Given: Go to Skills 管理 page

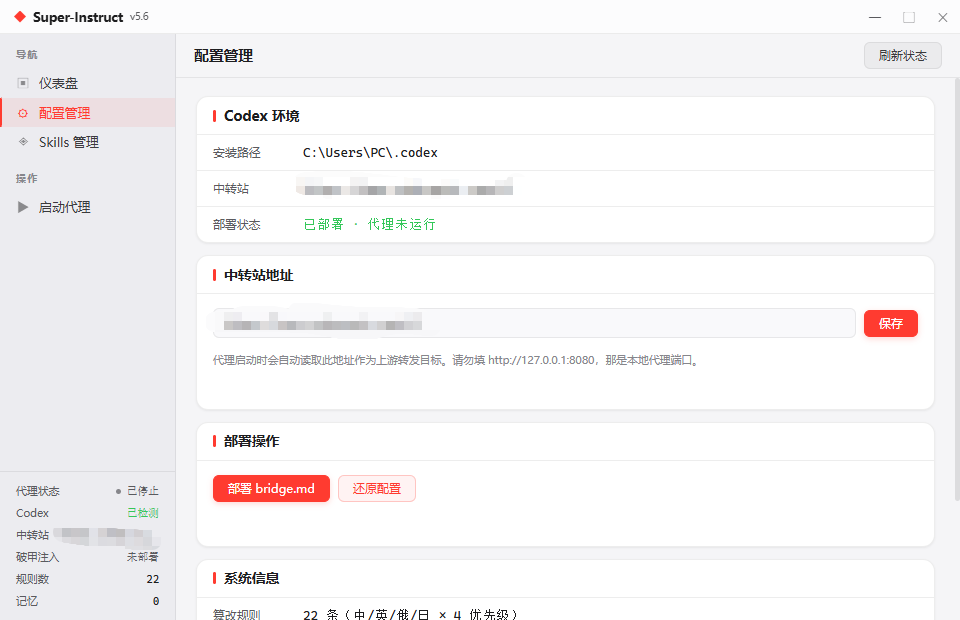Looking at the screenshot, I should click(x=88, y=142).
